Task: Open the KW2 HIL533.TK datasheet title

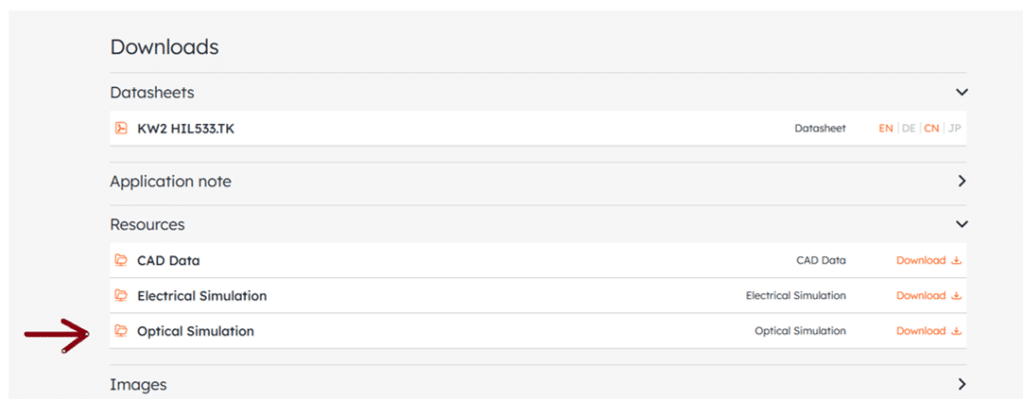Action: point(185,129)
